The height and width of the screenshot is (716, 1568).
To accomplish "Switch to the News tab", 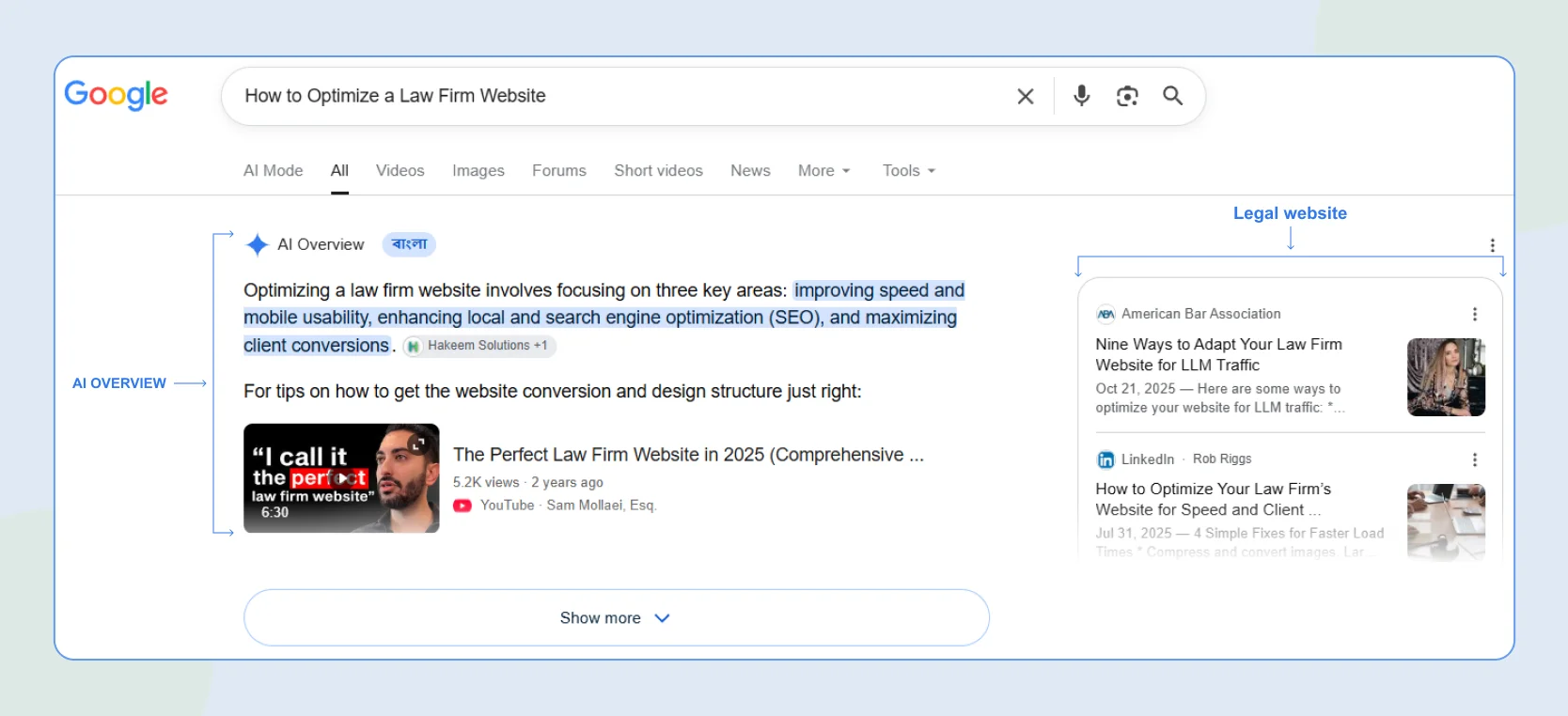I will (x=750, y=170).
